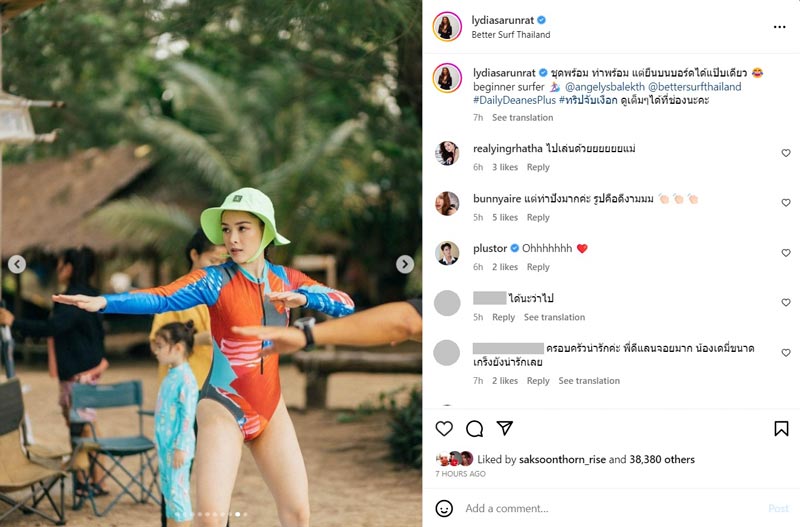
Task: Toggle like on plustor's comment
Action: (x=785, y=253)
